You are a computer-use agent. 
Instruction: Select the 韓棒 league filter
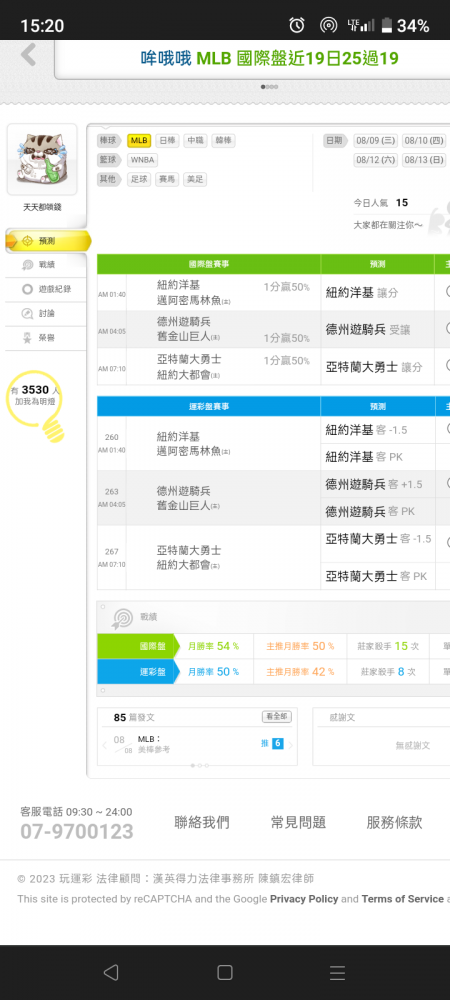[x=223, y=140]
